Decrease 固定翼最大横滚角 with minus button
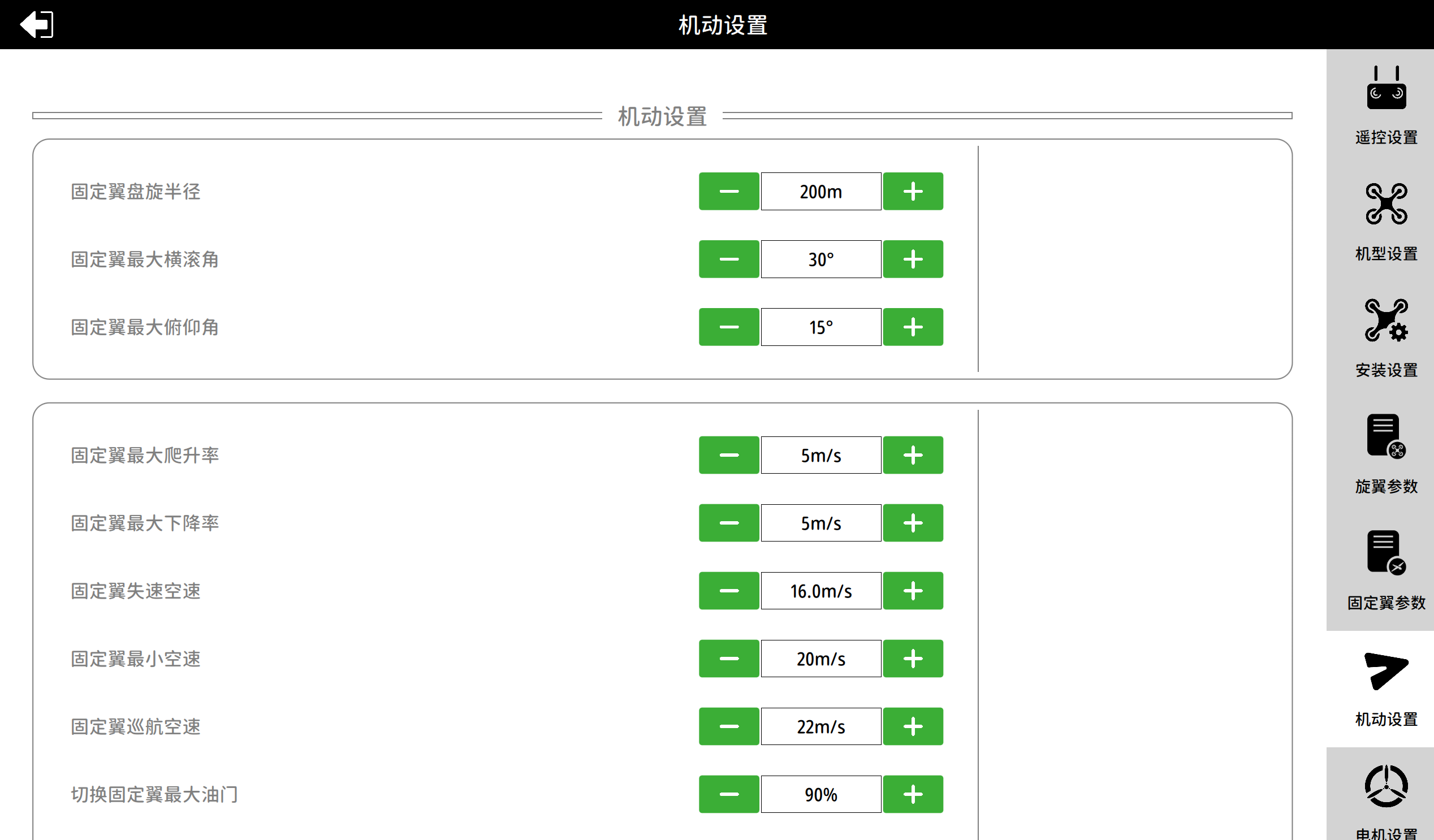Screen dimensions: 1434x840 (729, 259)
